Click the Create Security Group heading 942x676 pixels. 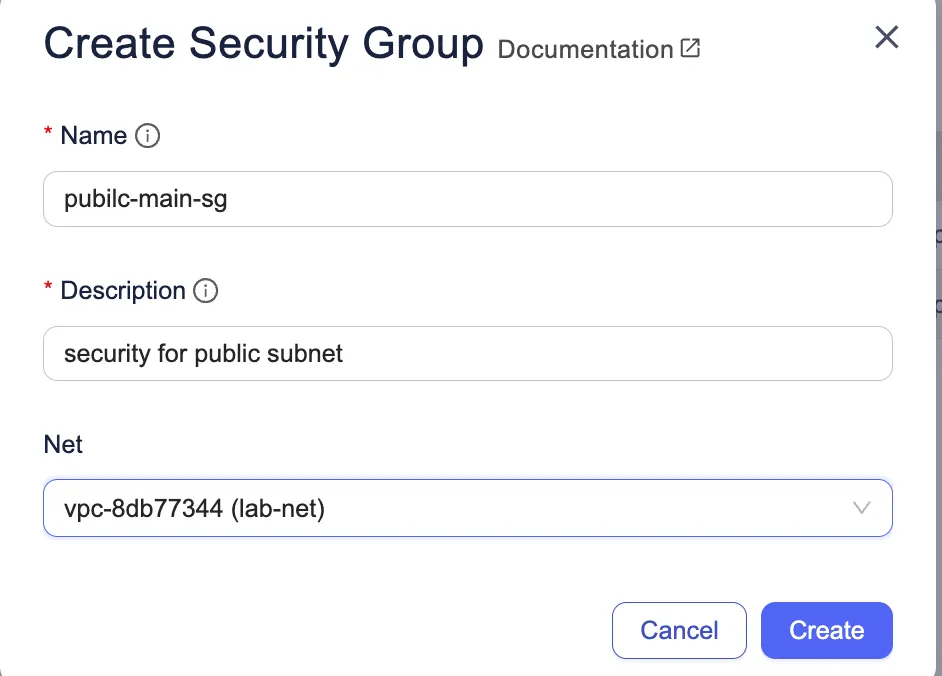[263, 44]
